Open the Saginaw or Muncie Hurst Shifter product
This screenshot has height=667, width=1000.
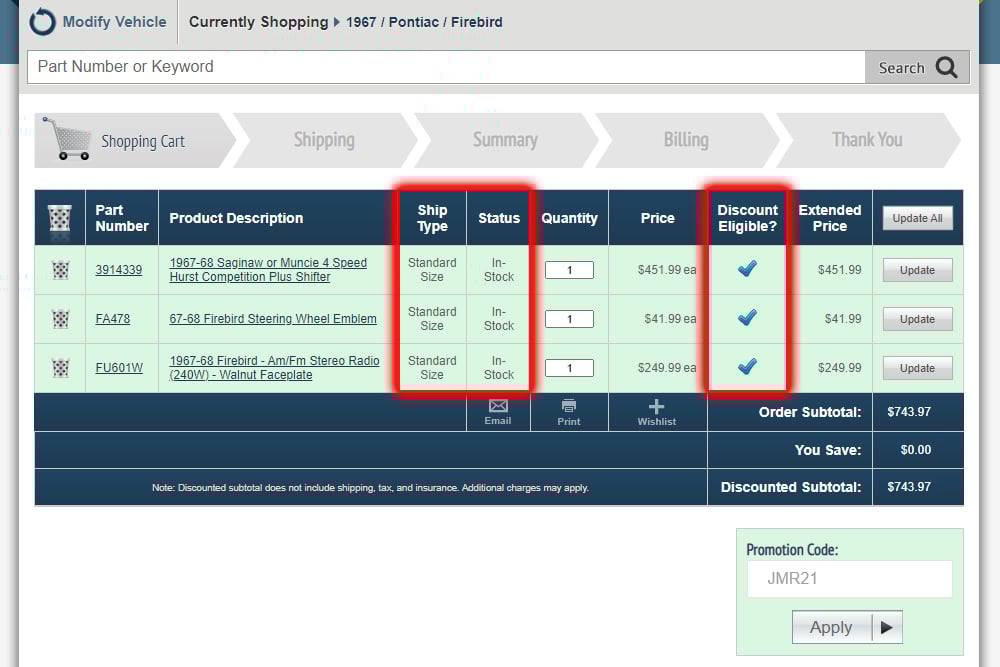coord(268,270)
